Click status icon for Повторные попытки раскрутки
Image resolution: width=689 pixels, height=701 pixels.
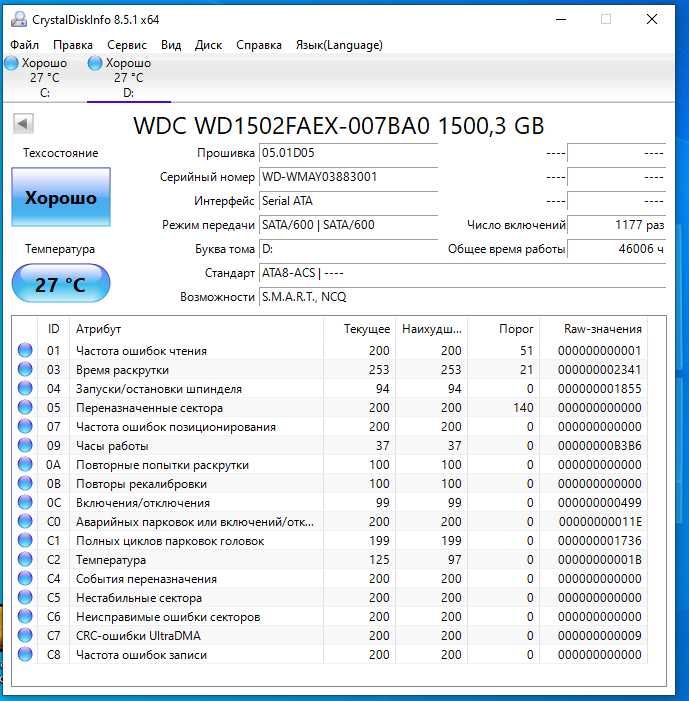(x=25, y=465)
